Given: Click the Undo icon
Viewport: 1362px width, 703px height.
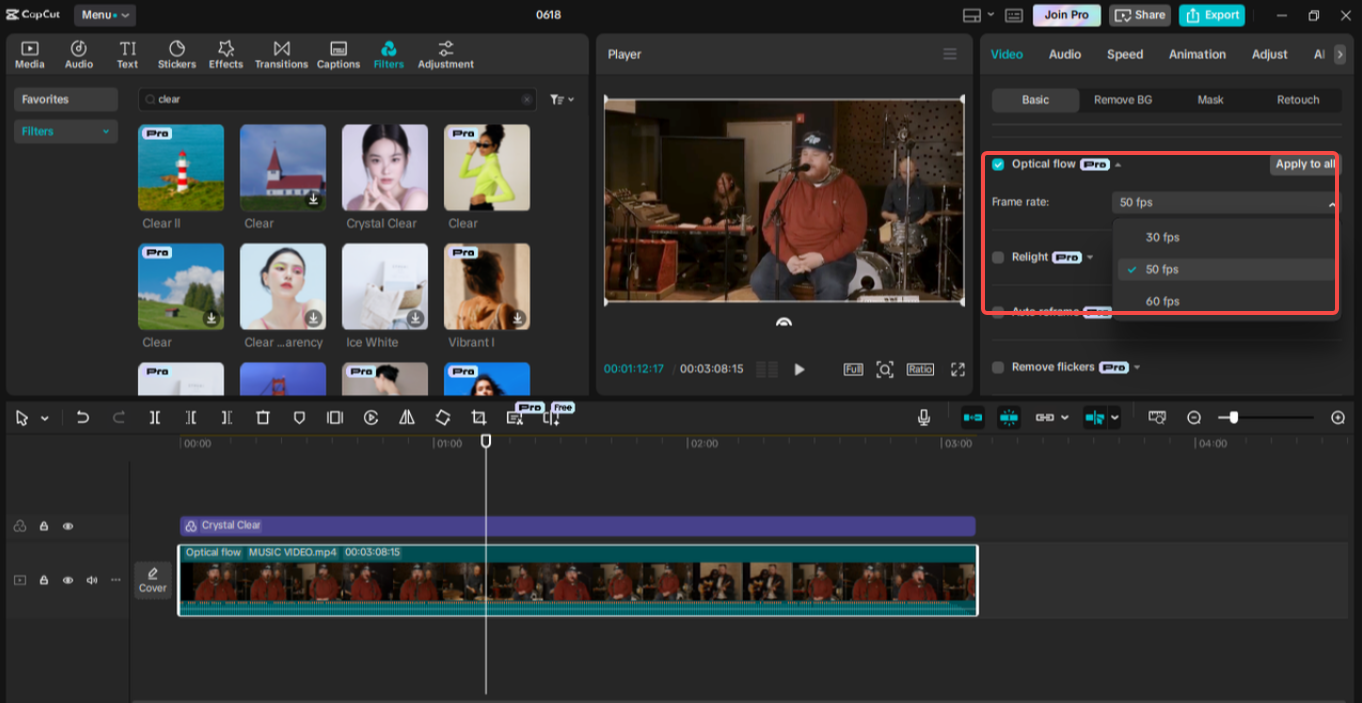Looking at the screenshot, I should 84,417.
